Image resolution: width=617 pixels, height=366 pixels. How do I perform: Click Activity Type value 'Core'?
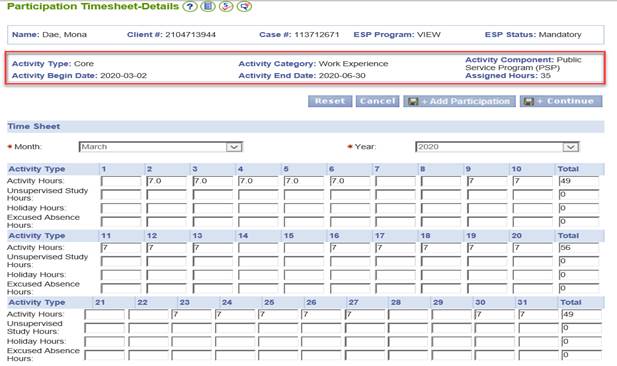click(84, 64)
